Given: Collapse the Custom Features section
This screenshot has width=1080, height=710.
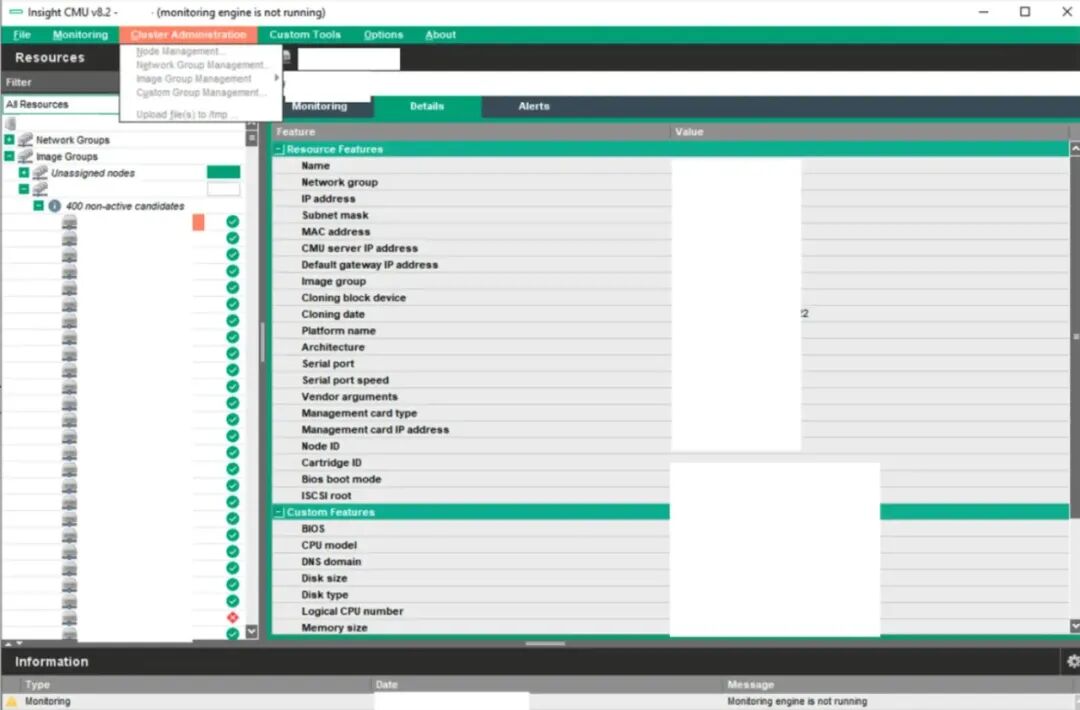Looking at the screenshot, I should pos(279,512).
